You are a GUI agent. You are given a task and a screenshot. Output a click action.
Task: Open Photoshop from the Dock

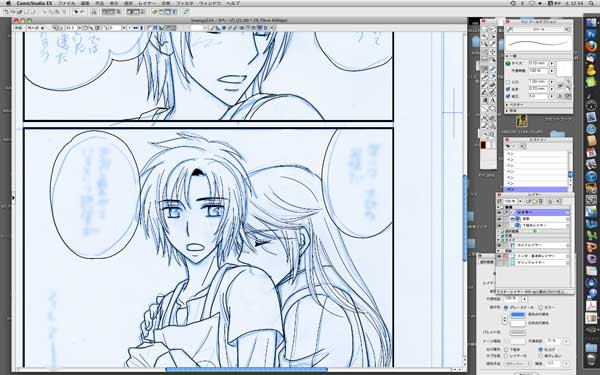coord(591,34)
